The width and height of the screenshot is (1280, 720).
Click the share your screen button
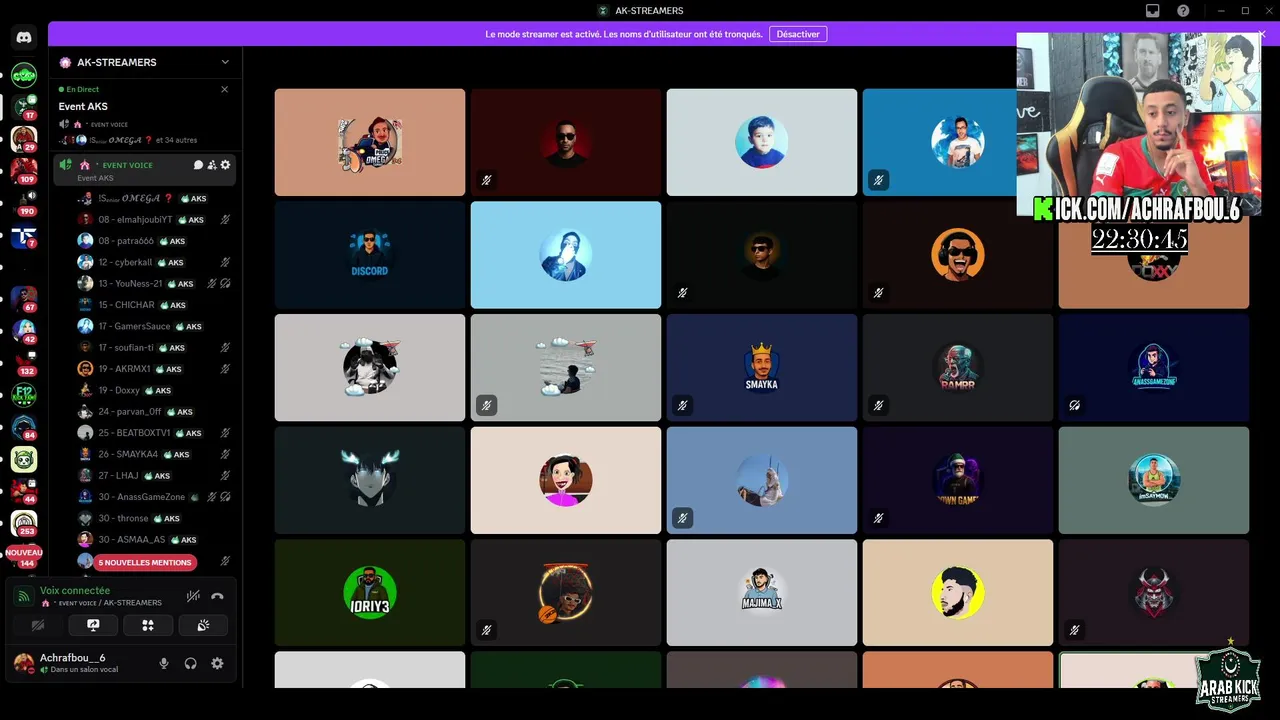click(x=93, y=625)
